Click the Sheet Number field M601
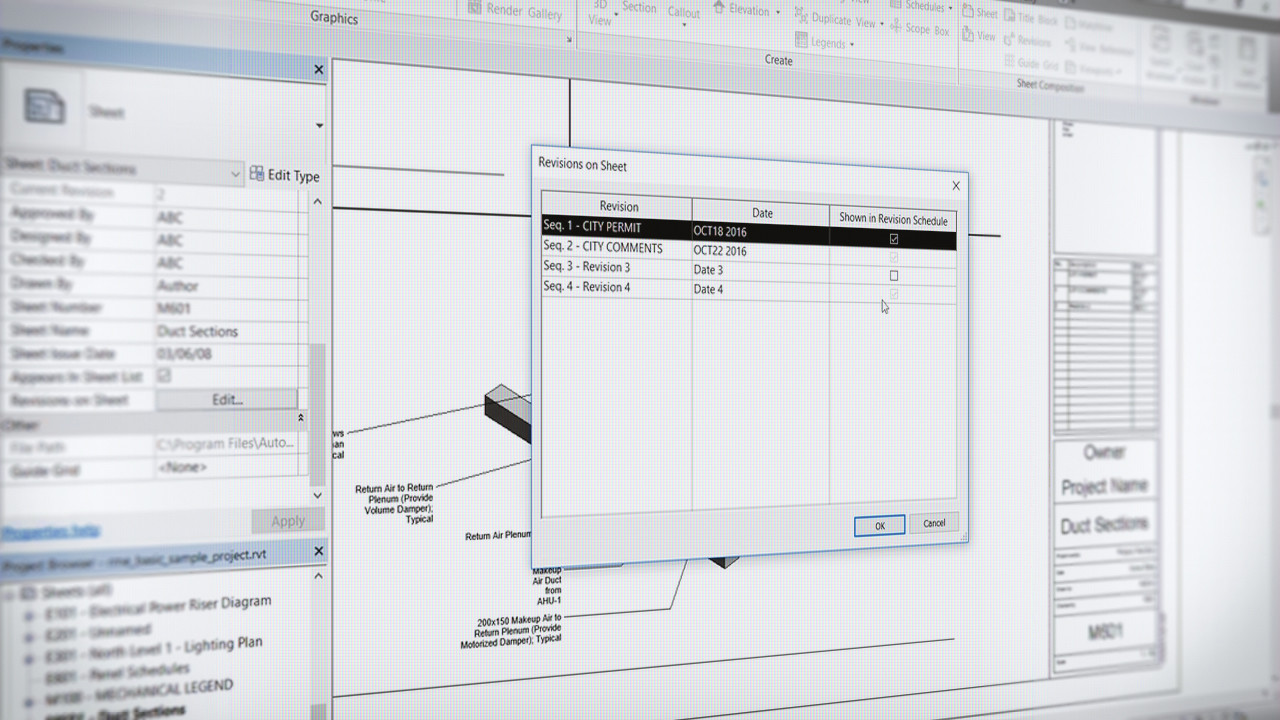The height and width of the screenshot is (720, 1280). tap(229, 308)
